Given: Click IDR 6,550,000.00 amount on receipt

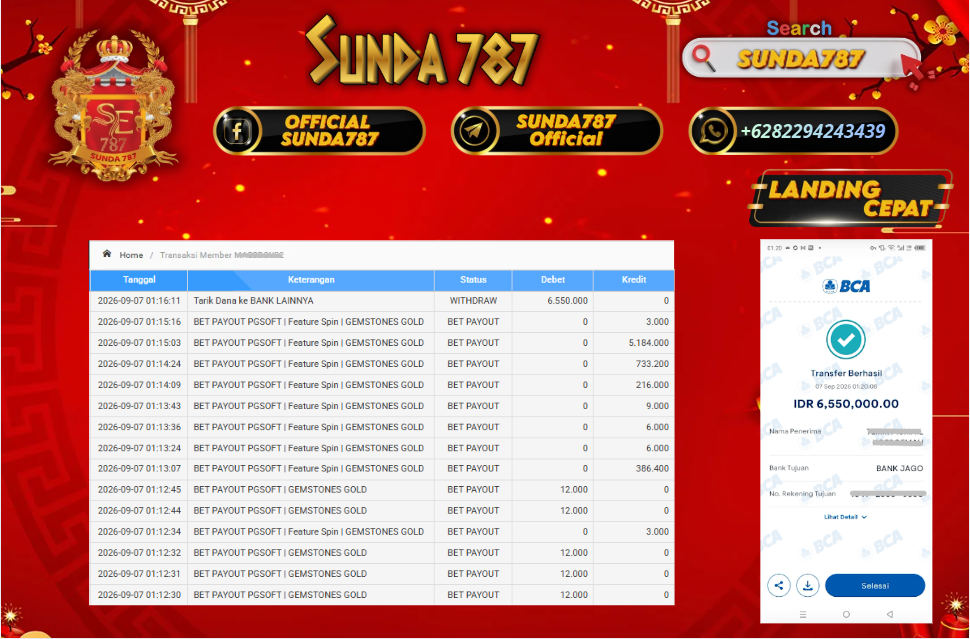Looking at the screenshot, I should (846, 403).
